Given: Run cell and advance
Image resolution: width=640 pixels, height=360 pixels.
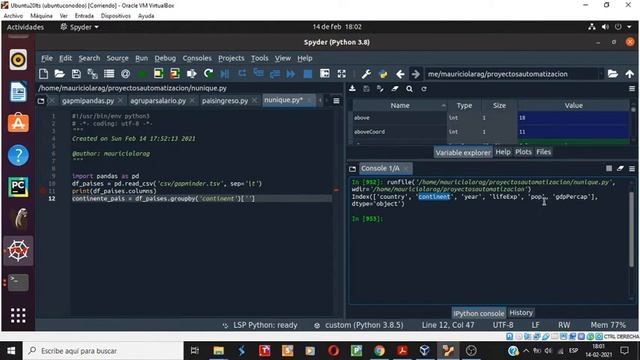Looking at the screenshot, I should click(x=175, y=74).
